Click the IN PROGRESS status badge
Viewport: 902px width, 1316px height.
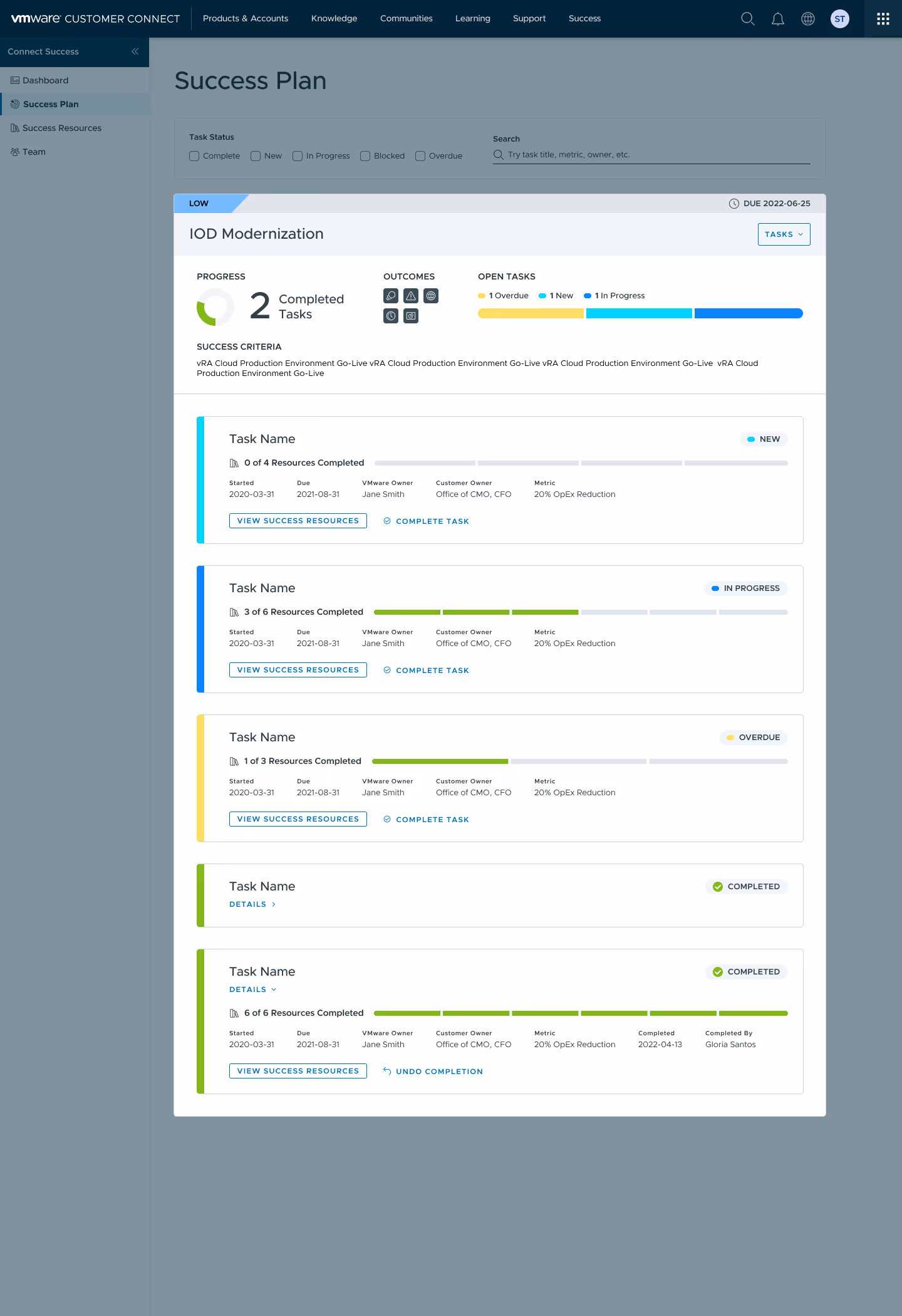pyautogui.click(x=745, y=588)
